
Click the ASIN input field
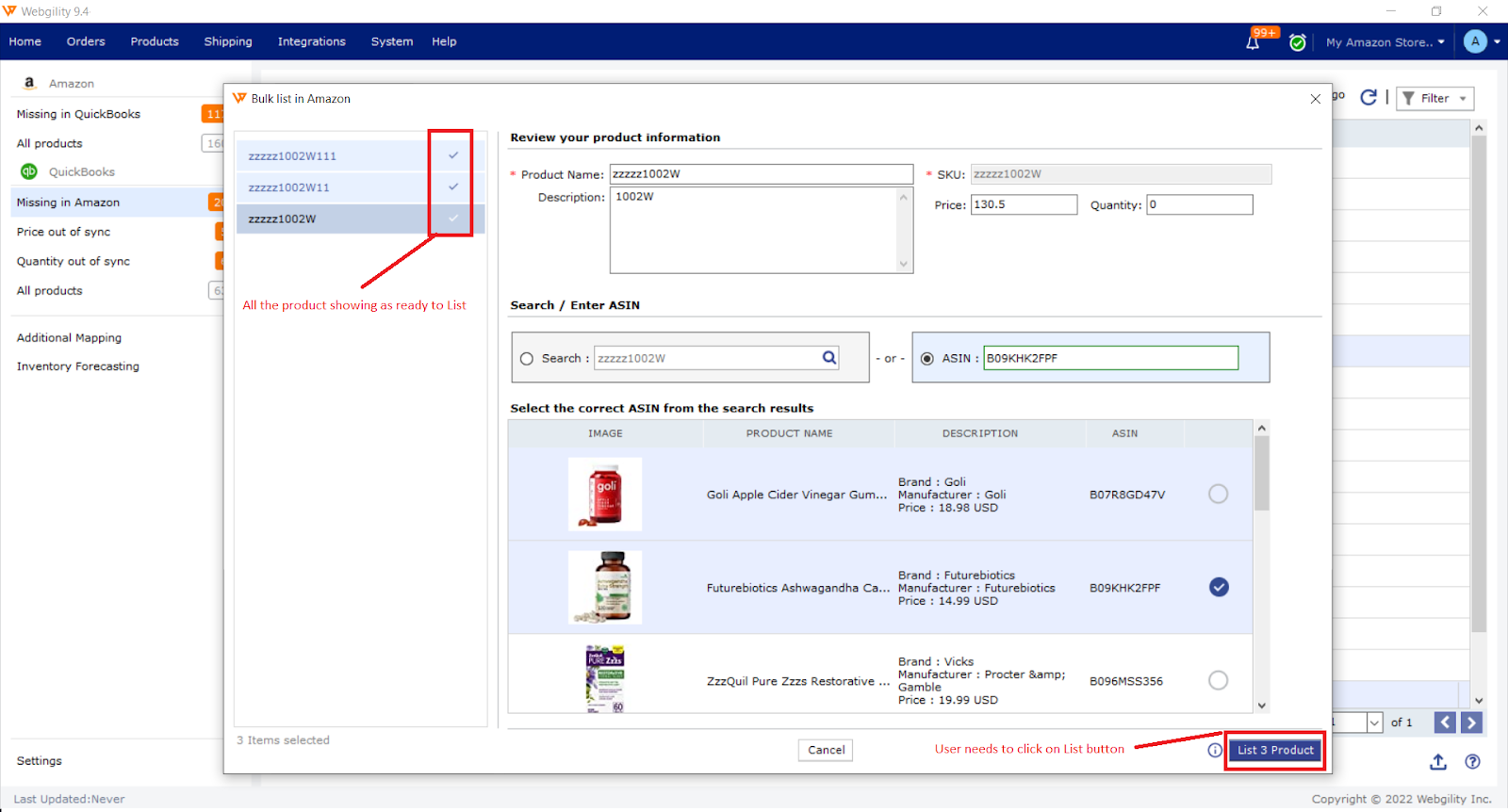(x=1111, y=358)
